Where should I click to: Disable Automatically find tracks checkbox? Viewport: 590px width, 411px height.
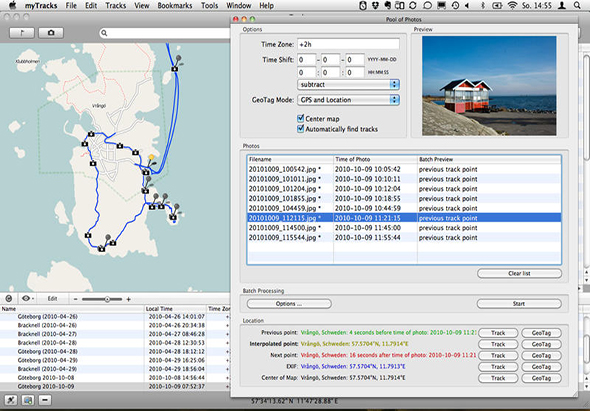[301, 129]
